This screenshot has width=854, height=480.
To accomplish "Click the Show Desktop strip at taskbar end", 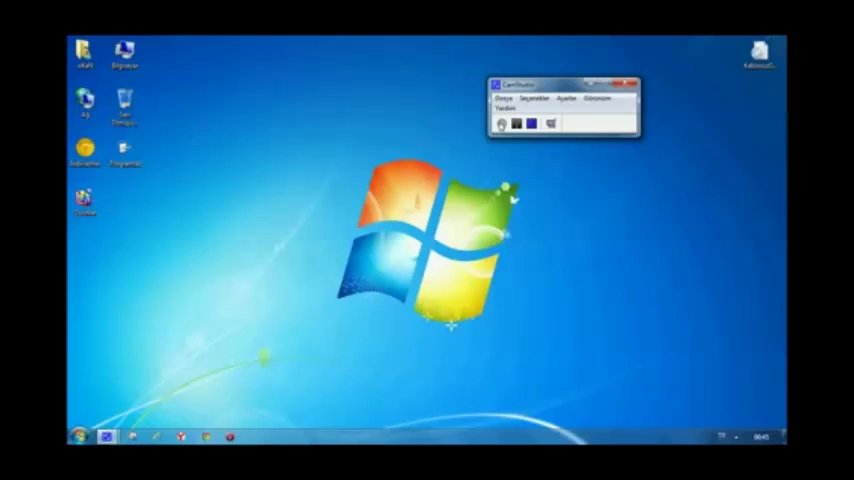I will (784, 436).
